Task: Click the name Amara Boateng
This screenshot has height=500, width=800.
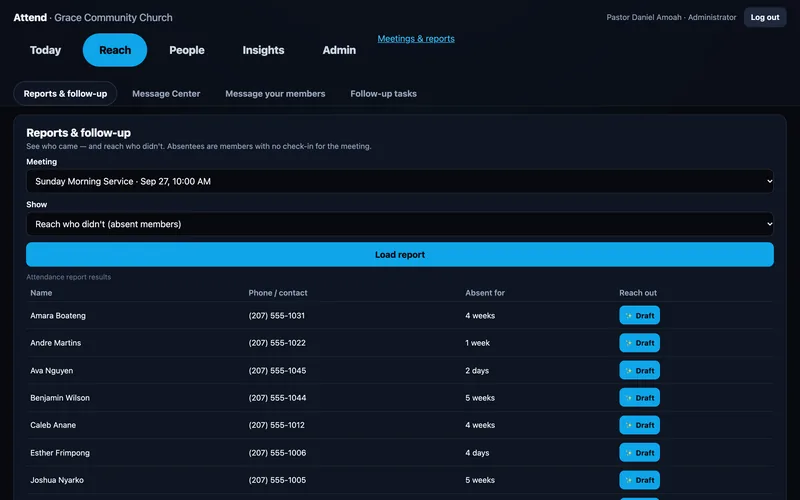Action: 58,316
